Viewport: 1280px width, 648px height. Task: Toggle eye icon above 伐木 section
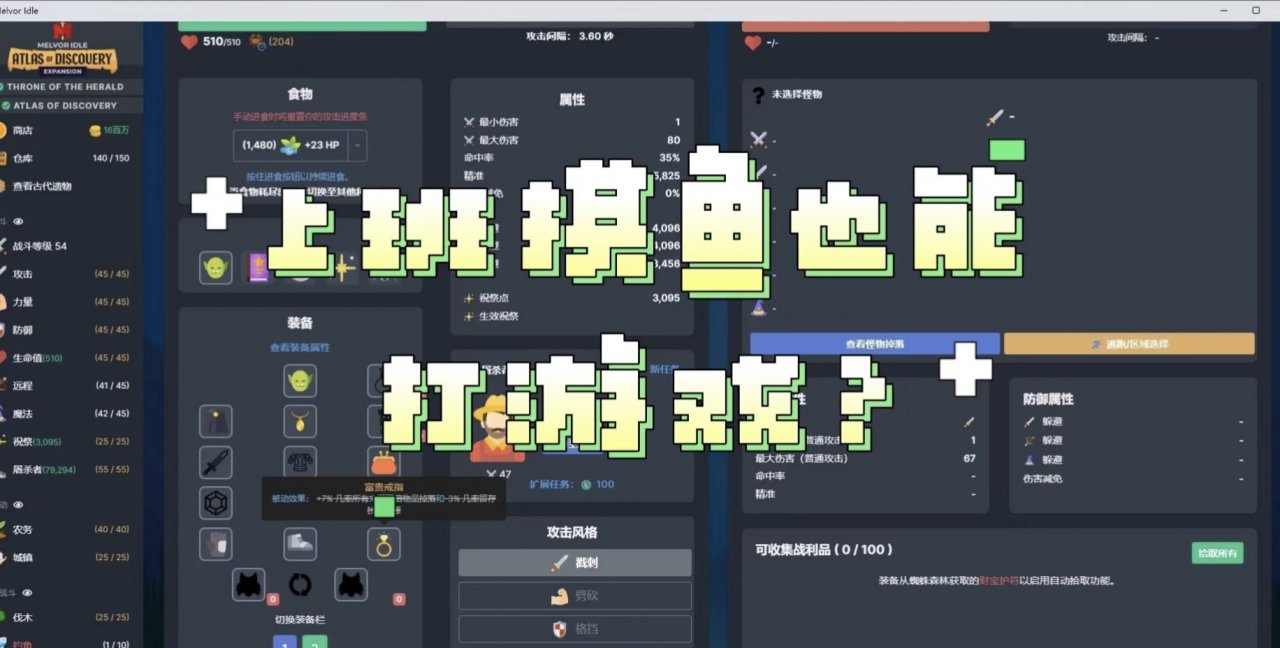point(28,593)
